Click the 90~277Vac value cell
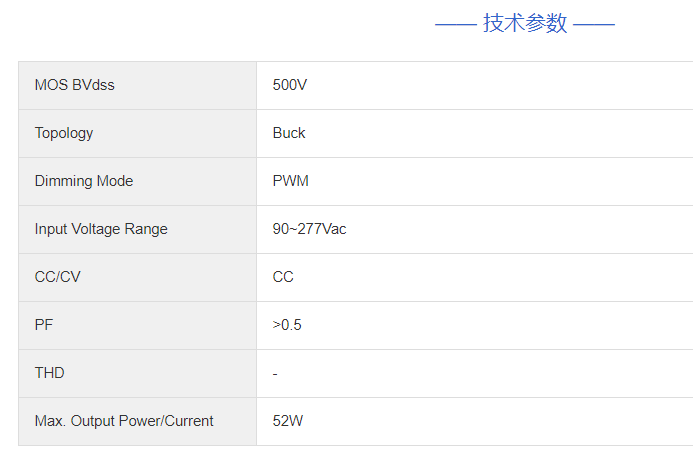The height and width of the screenshot is (465, 693). click(x=309, y=229)
